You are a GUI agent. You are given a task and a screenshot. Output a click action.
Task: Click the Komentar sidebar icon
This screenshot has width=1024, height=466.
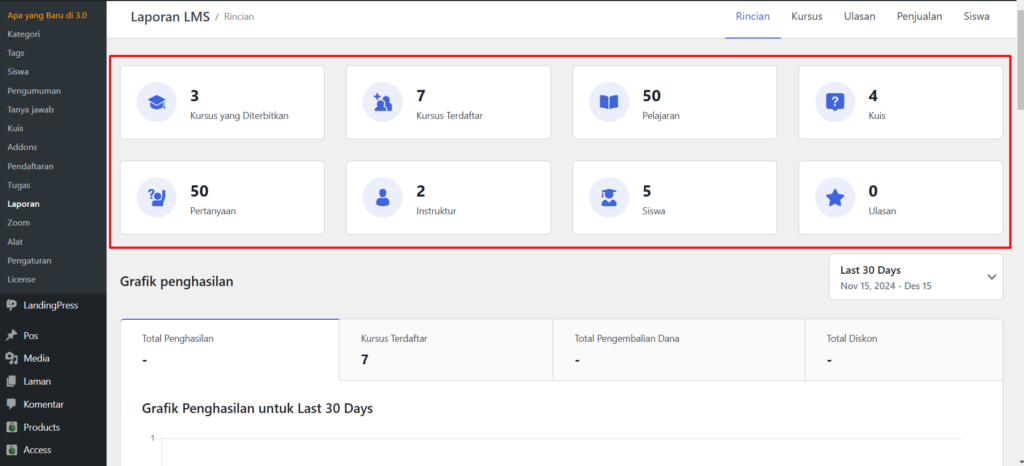(11, 404)
